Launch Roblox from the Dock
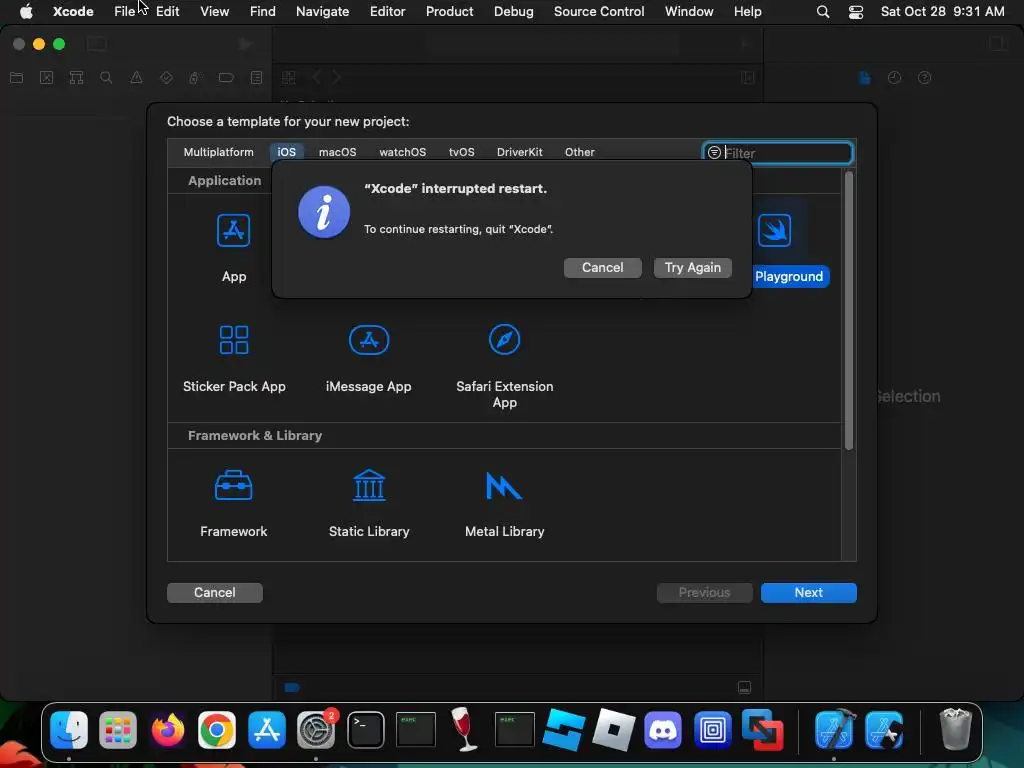The image size is (1024, 768). pos(613,729)
